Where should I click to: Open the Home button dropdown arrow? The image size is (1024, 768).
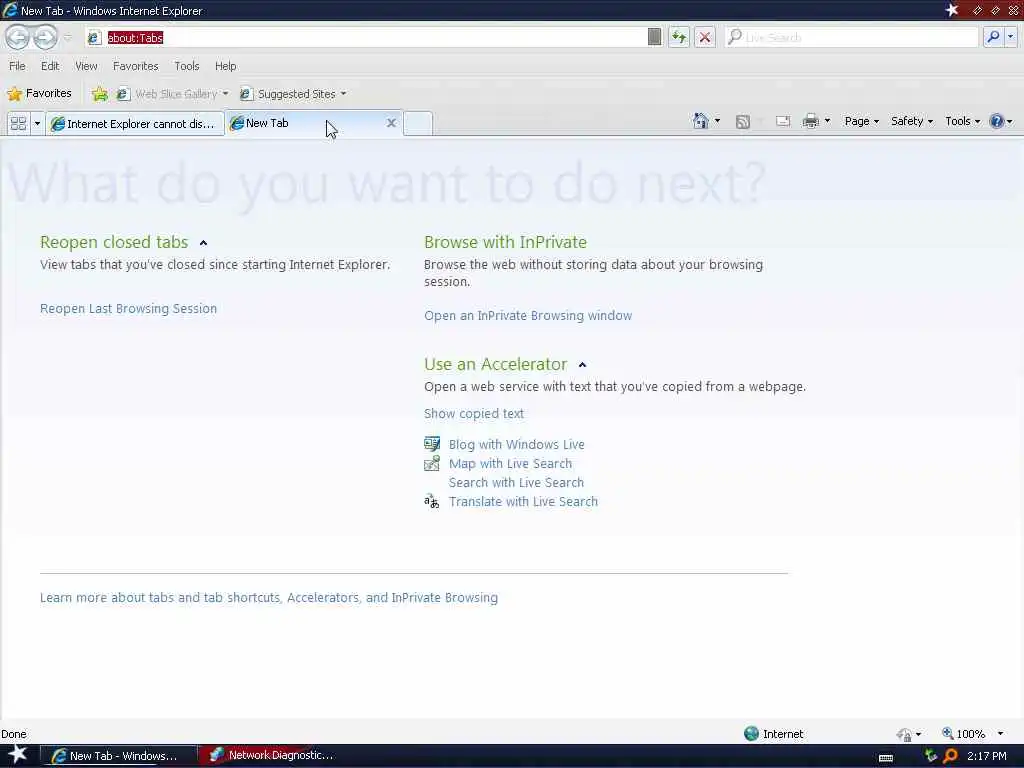pos(718,121)
